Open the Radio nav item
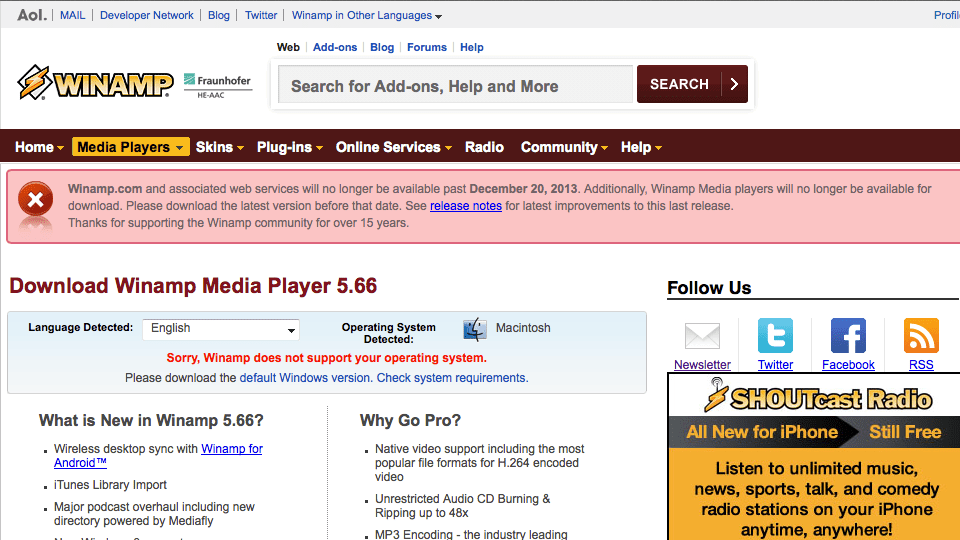 coord(484,147)
